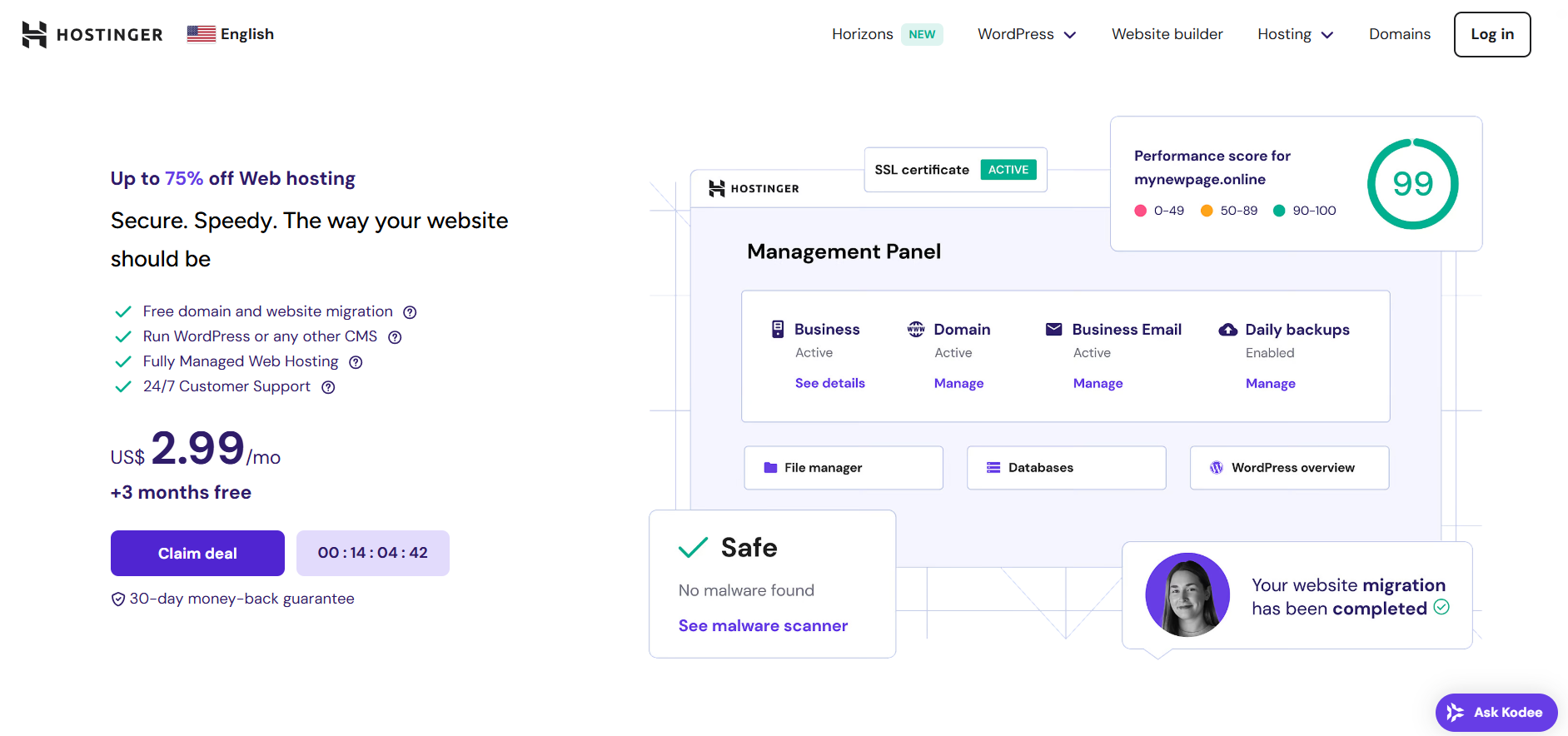Image resolution: width=1568 pixels, height=736 pixels.
Task: Click the Log in button
Action: point(1491,34)
